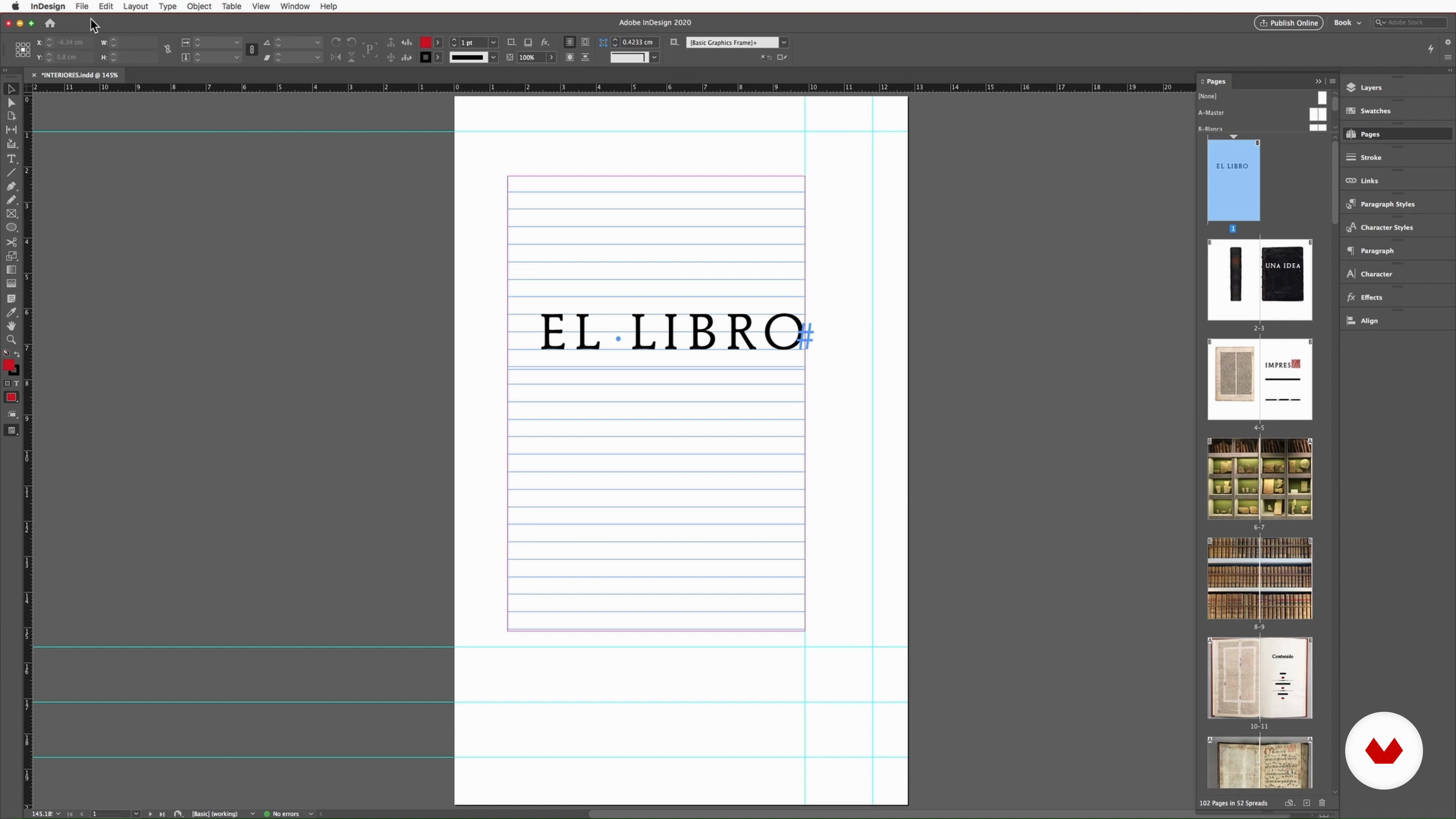Toggle the Apply Color button in toolbox

[x=11, y=397]
